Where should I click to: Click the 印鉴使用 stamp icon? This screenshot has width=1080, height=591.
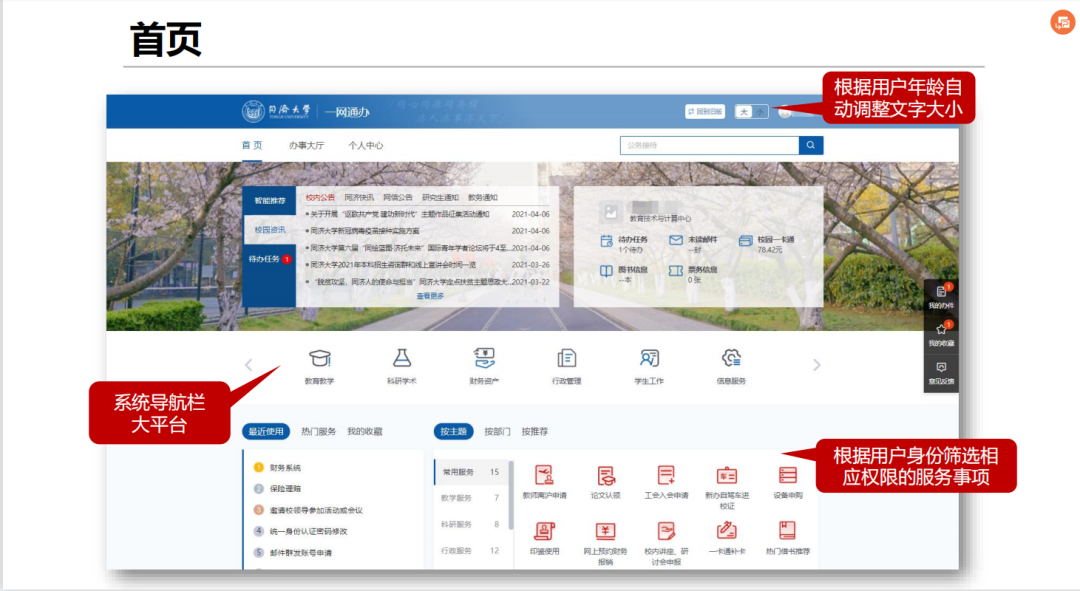click(544, 532)
